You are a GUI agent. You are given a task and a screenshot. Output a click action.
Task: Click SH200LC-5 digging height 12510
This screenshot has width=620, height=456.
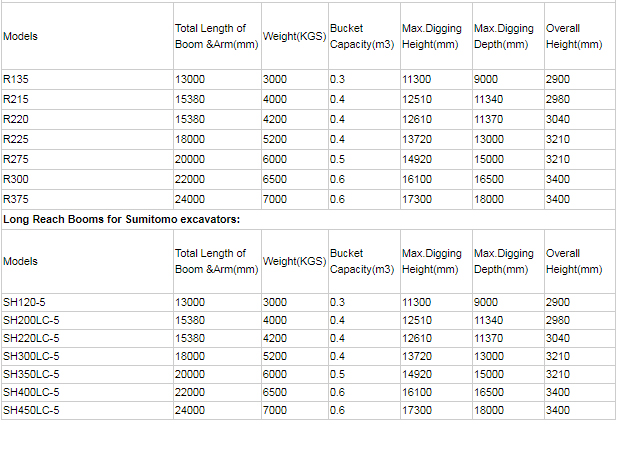[417, 320]
